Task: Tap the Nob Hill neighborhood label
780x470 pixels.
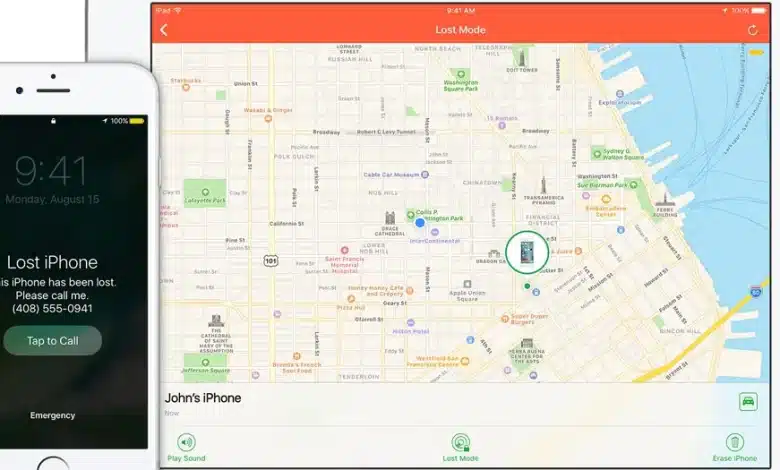Action: [x=383, y=193]
